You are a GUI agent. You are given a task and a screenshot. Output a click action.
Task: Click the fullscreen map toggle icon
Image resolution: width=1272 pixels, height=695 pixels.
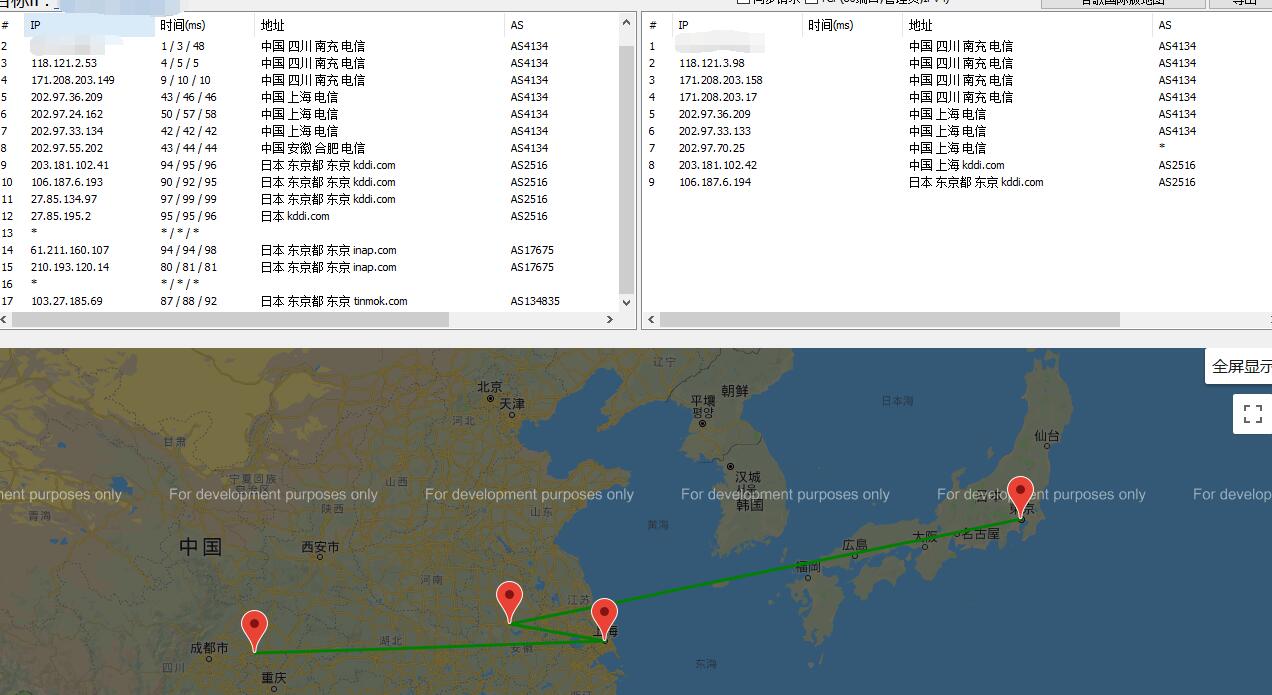[x=1252, y=414]
